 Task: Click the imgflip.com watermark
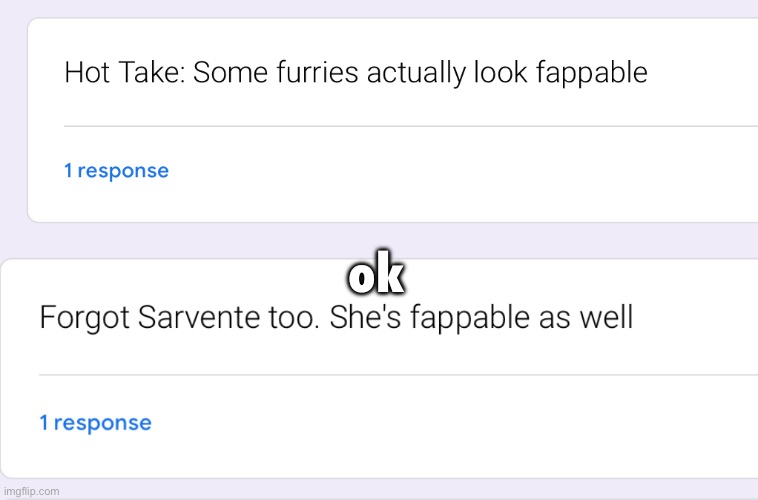[31, 491]
